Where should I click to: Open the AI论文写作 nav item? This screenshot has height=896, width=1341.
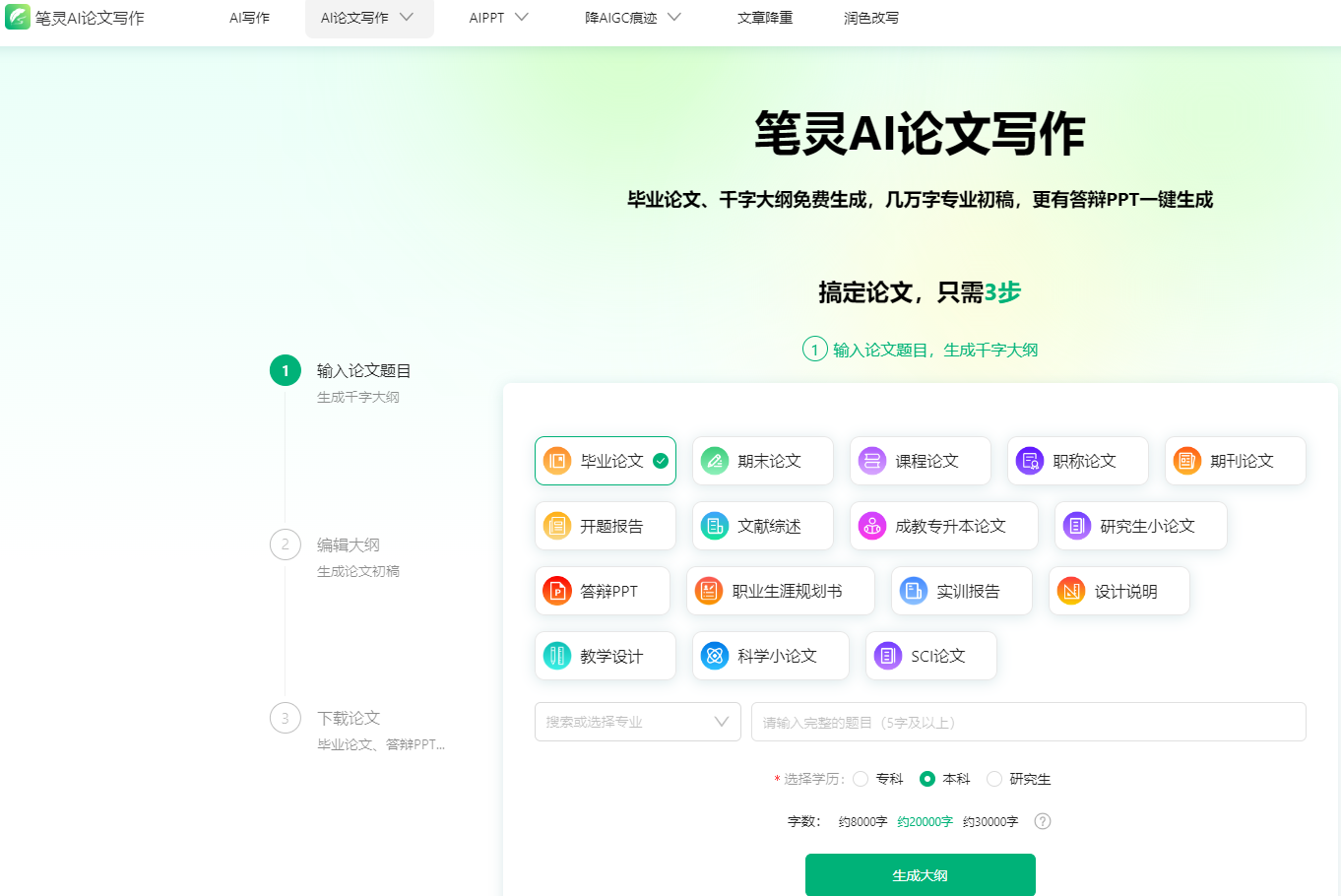point(354,18)
